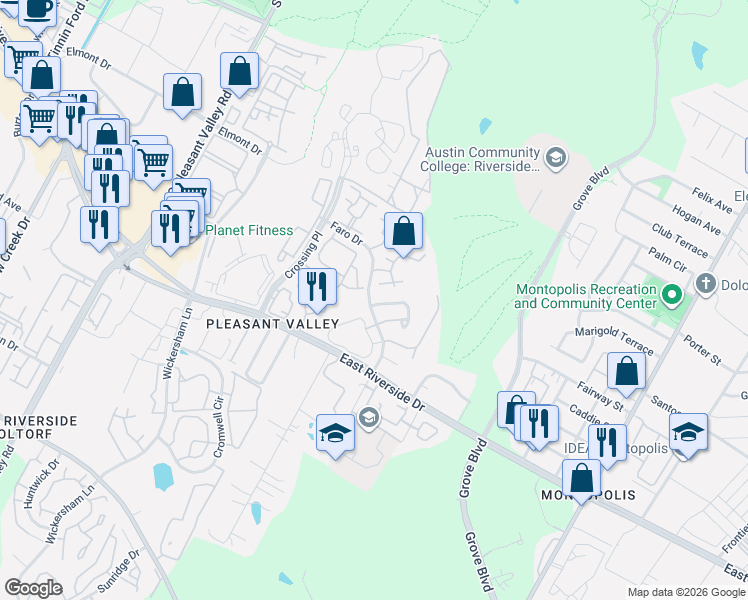Select Wickersham Ln label near Pleasant Valley

[177, 343]
